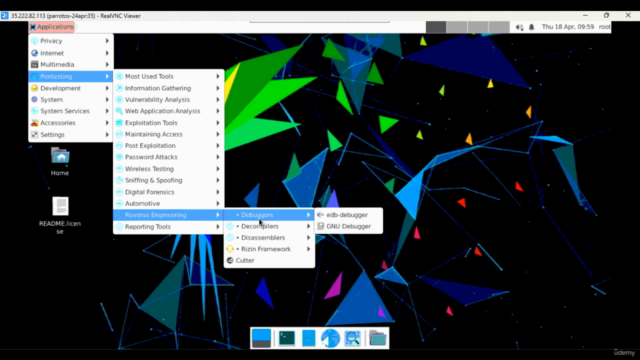The width and height of the screenshot is (640, 360).
Task: Expand the Settings submenu arrow
Action: pyautogui.click(x=107, y=135)
